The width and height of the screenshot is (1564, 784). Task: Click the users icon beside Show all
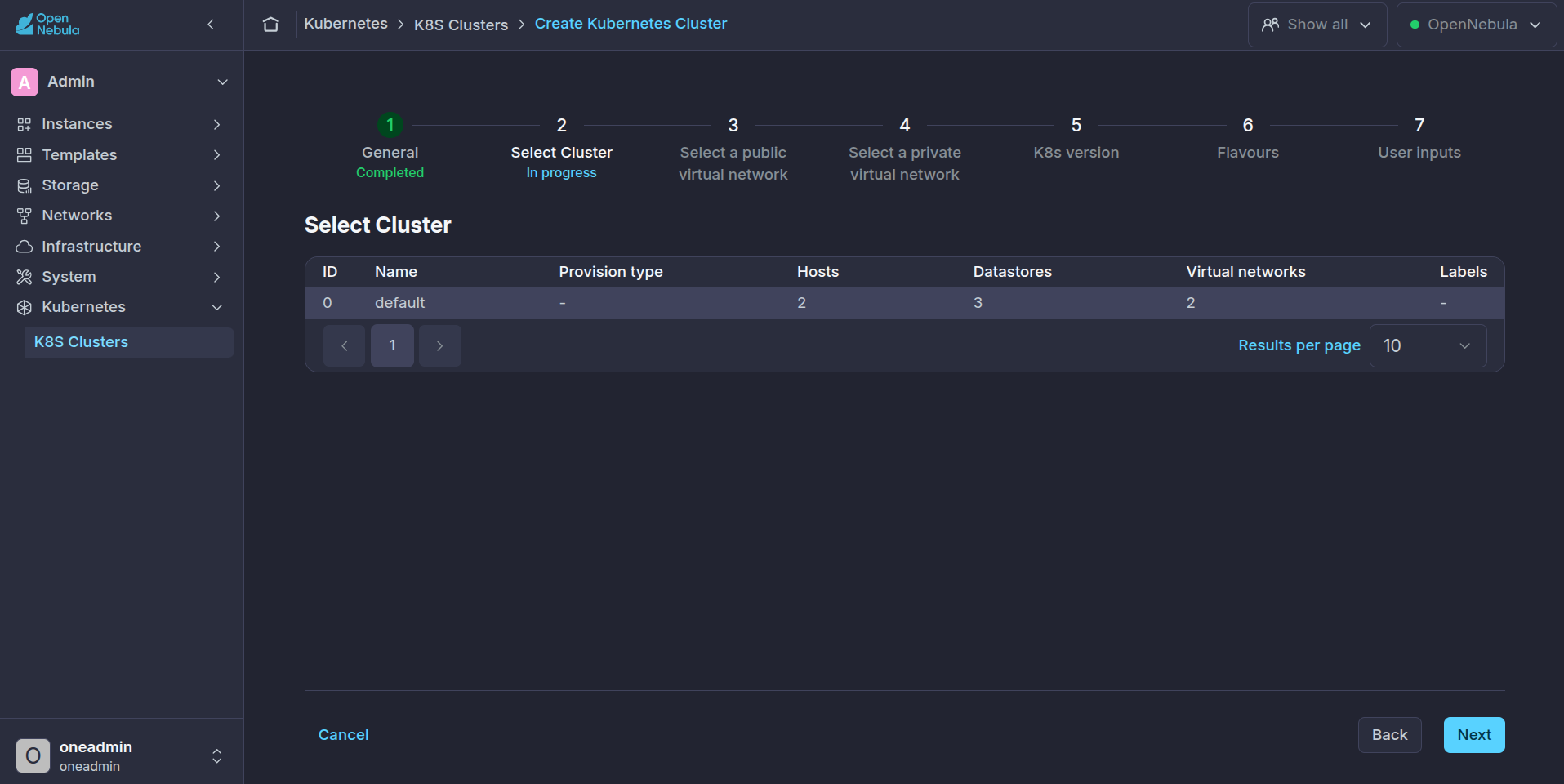pyautogui.click(x=1270, y=24)
